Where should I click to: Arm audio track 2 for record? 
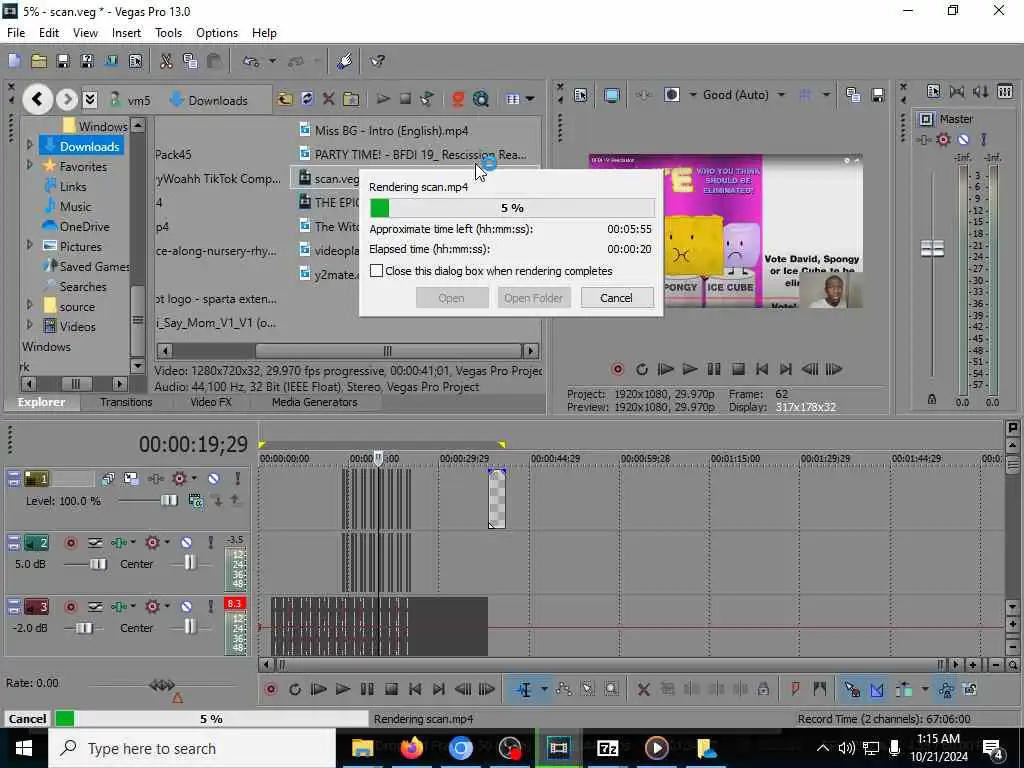click(71, 543)
